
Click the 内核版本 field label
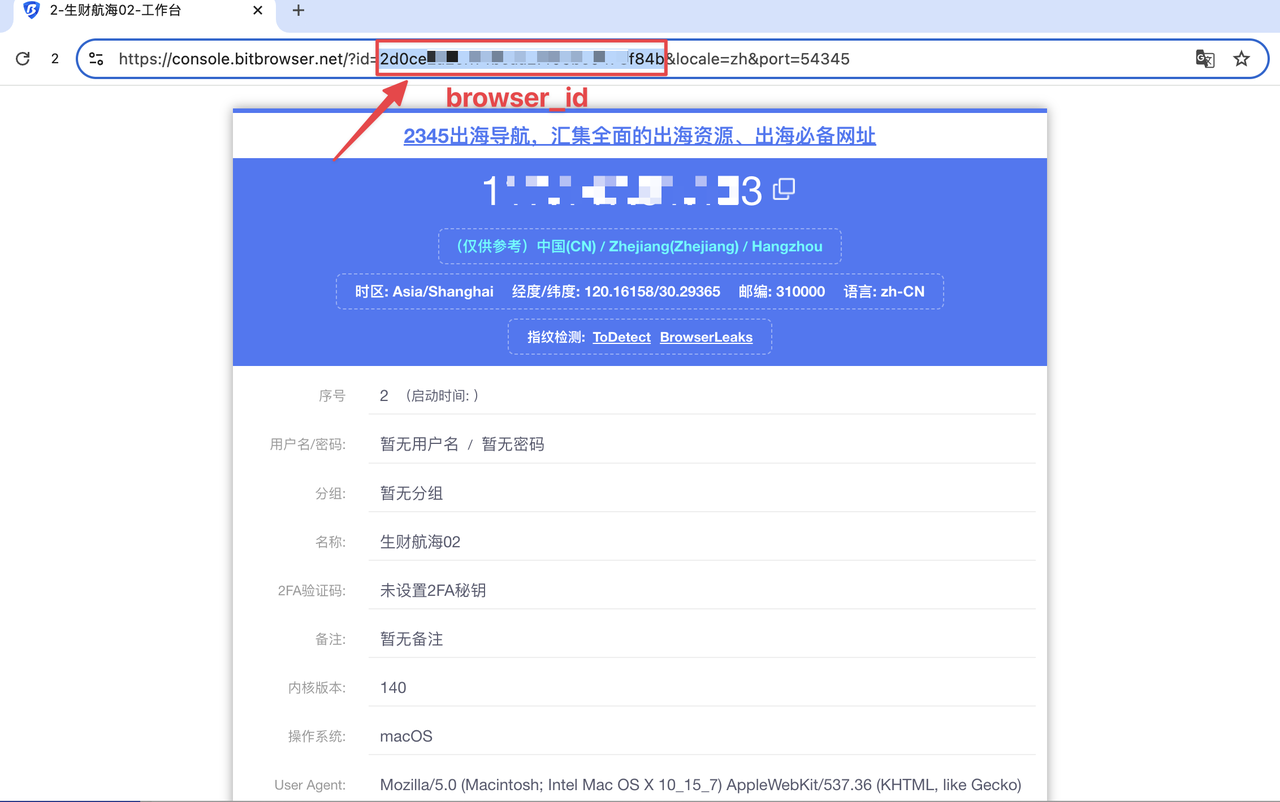pyautogui.click(x=317, y=688)
